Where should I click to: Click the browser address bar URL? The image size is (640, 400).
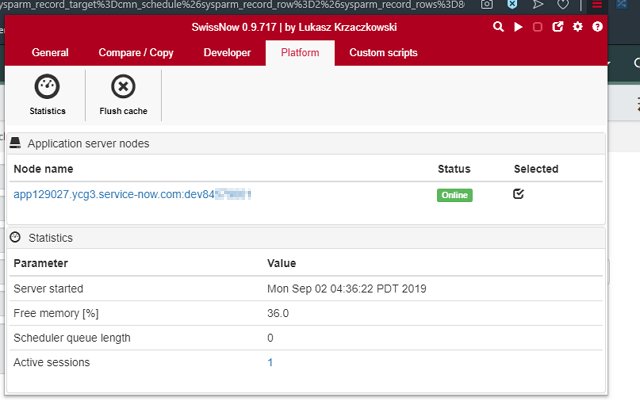[x=233, y=4]
